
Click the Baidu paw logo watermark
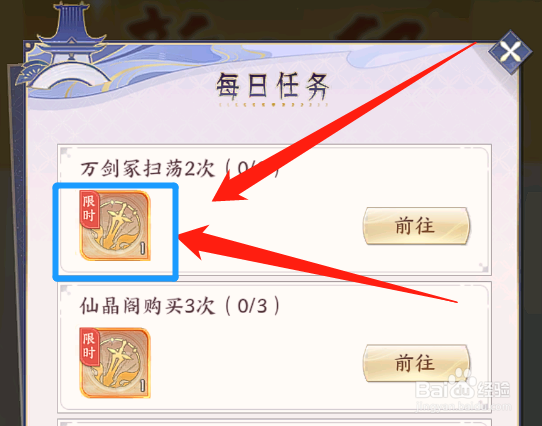tap(461, 380)
